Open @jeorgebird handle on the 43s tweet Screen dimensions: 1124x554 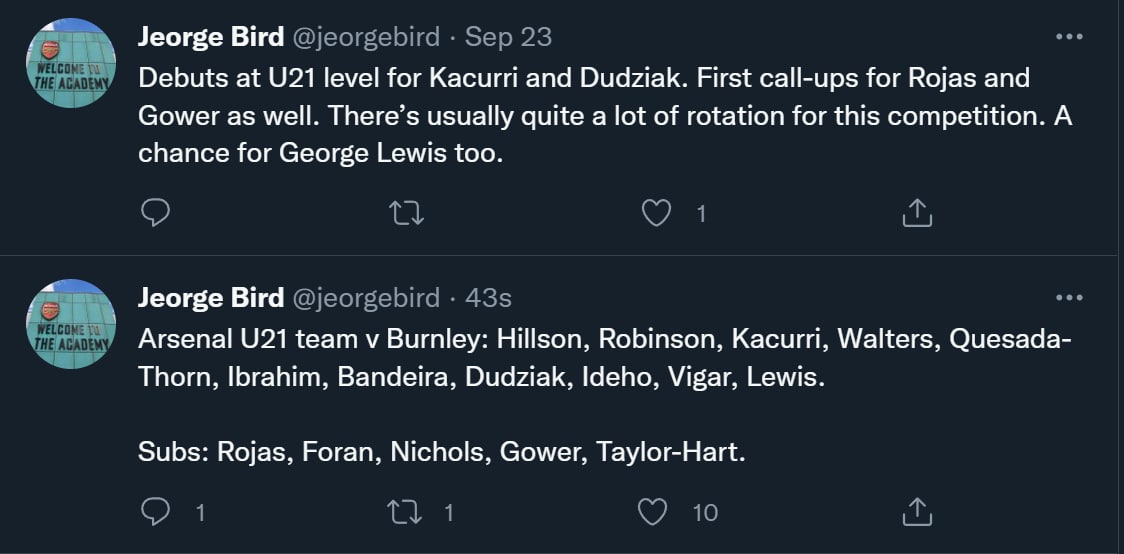365,298
